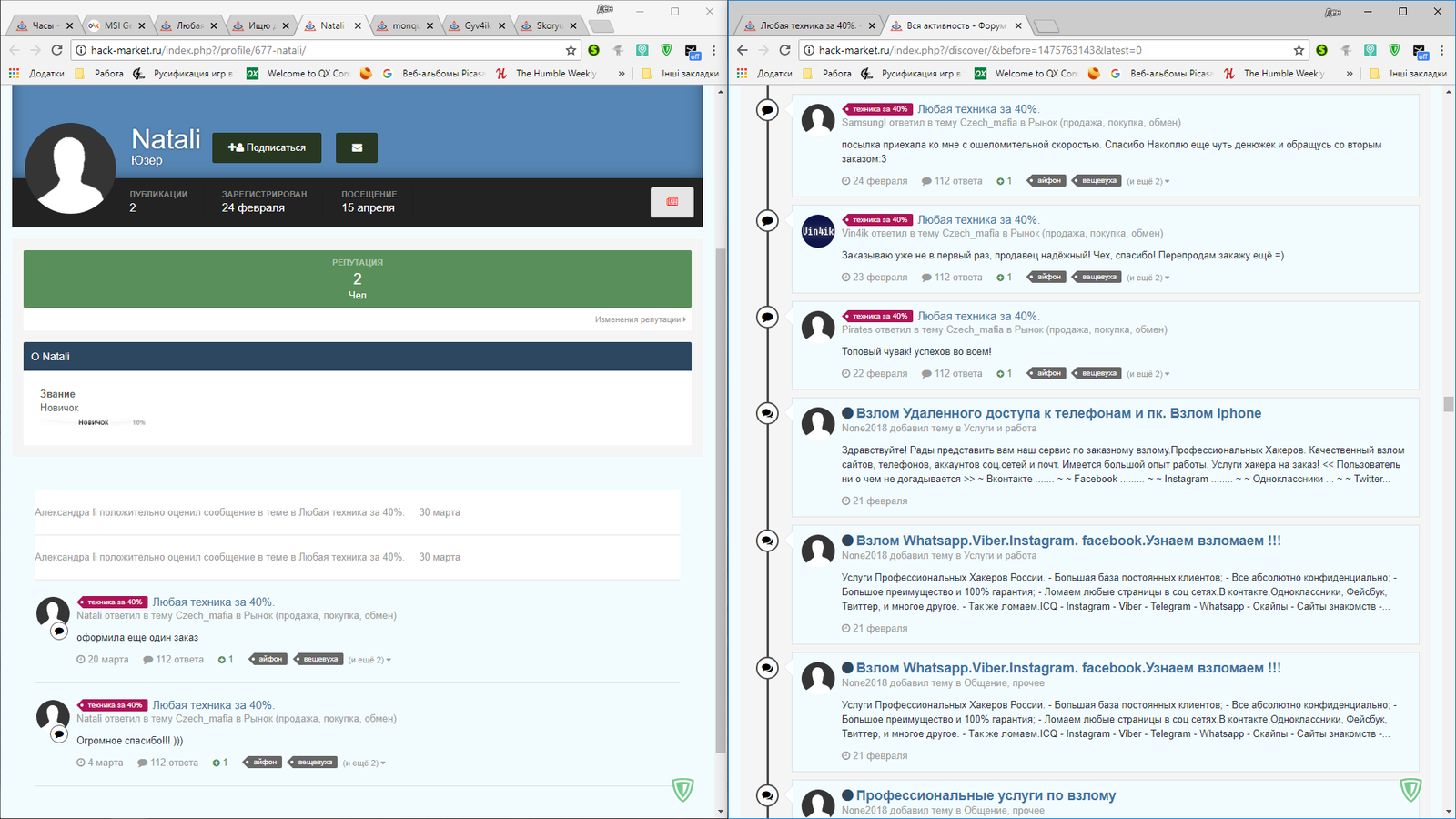
Task: Click the address bar showing profile/677-natali
Action: coord(318,50)
